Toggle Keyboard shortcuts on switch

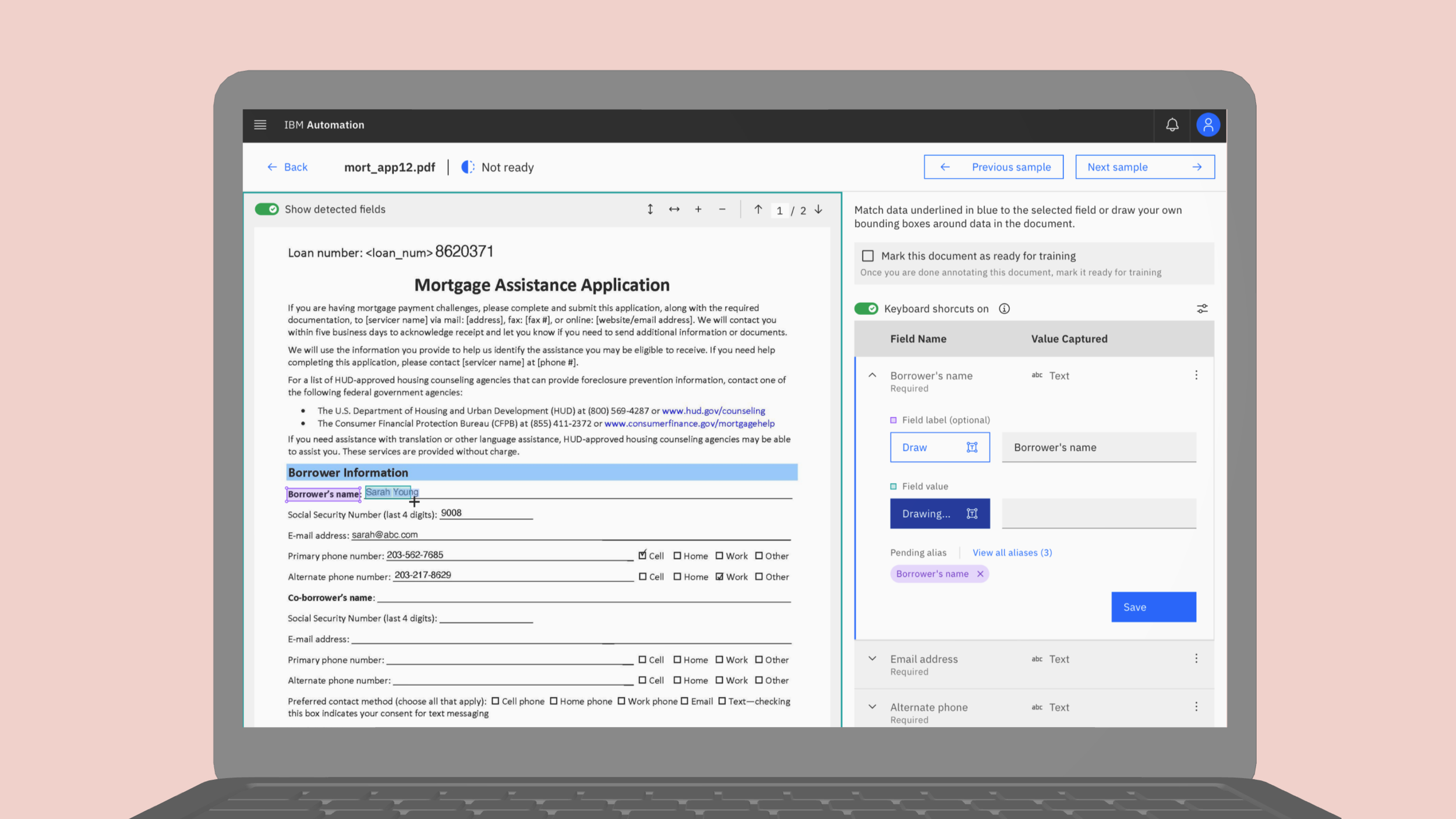click(x=866, y=309)
